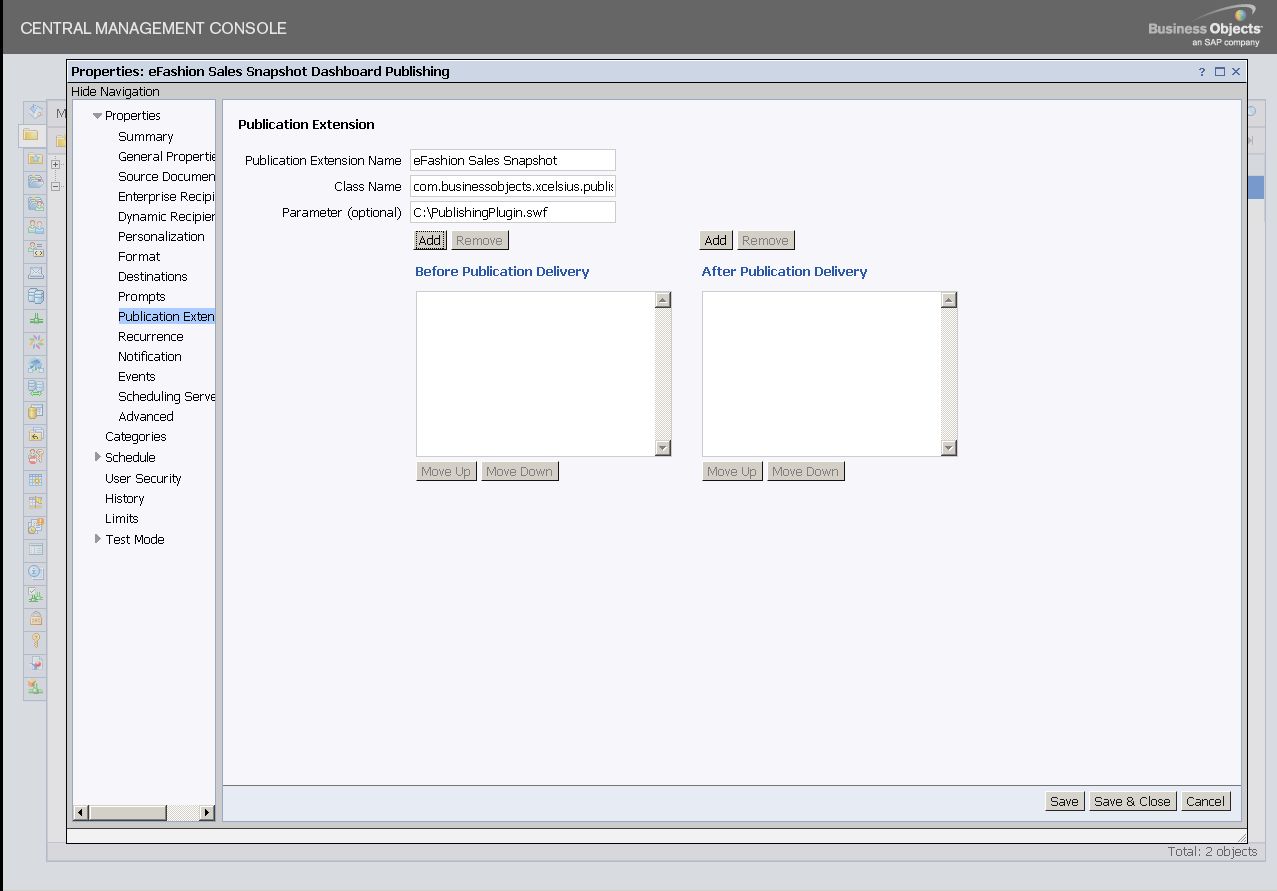Select Scheduling Server in the navigation

coord(167,397)
